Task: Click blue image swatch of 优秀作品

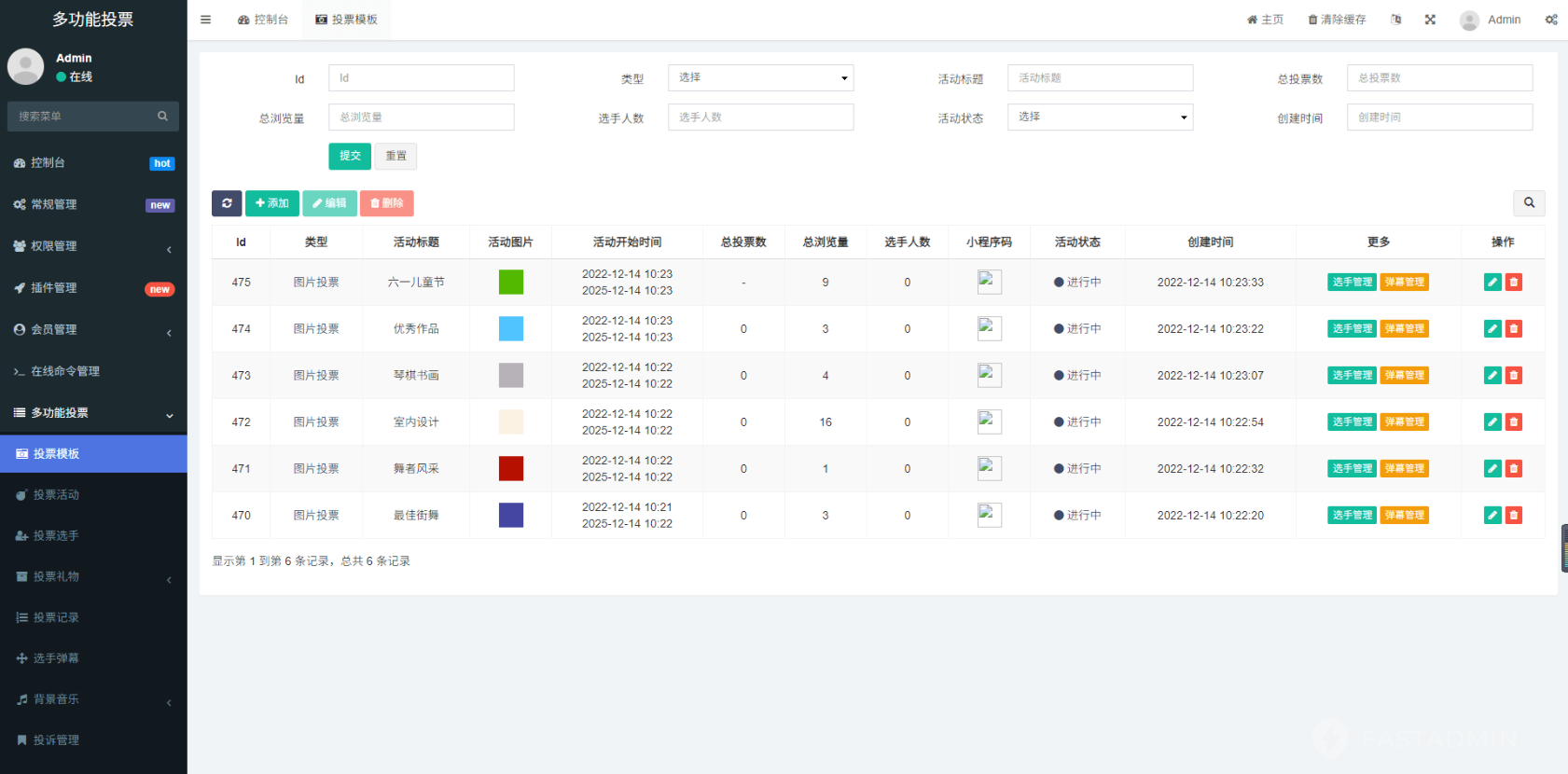Action: 511,328
